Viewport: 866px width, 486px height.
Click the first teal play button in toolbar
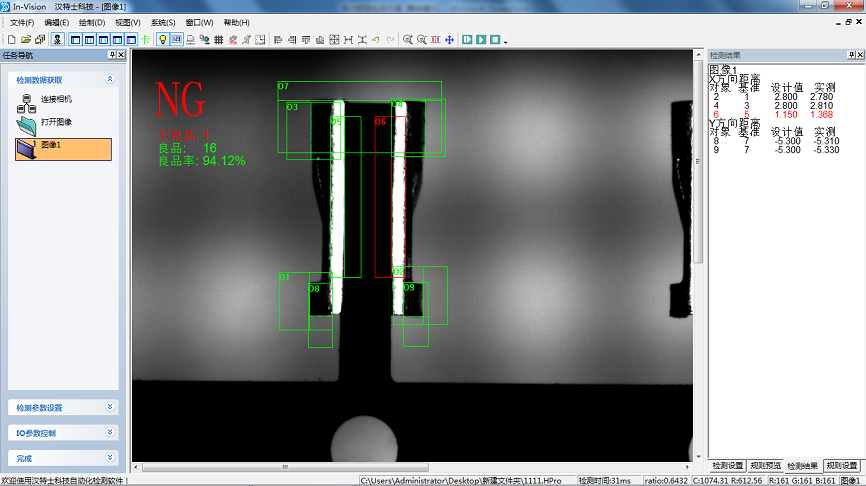(467, 40)
